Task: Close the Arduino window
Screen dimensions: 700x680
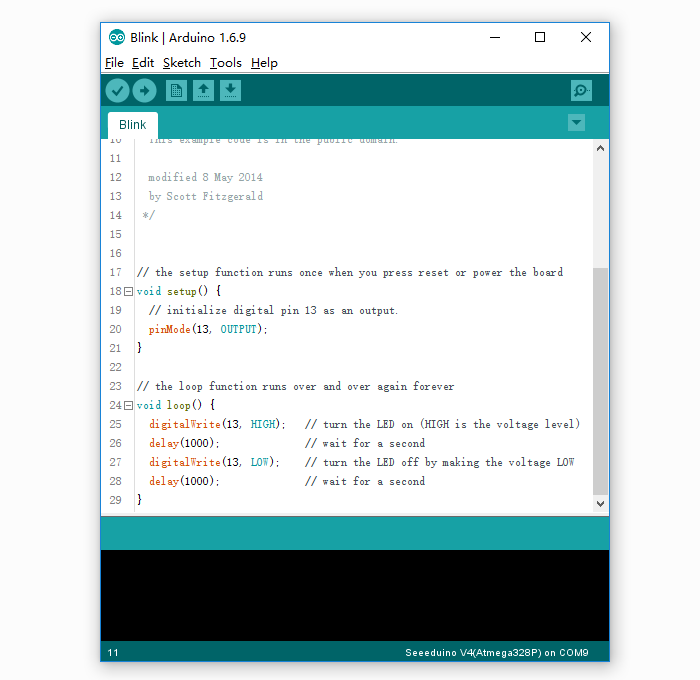Action: pyautogui.click(x=586, y=38)
